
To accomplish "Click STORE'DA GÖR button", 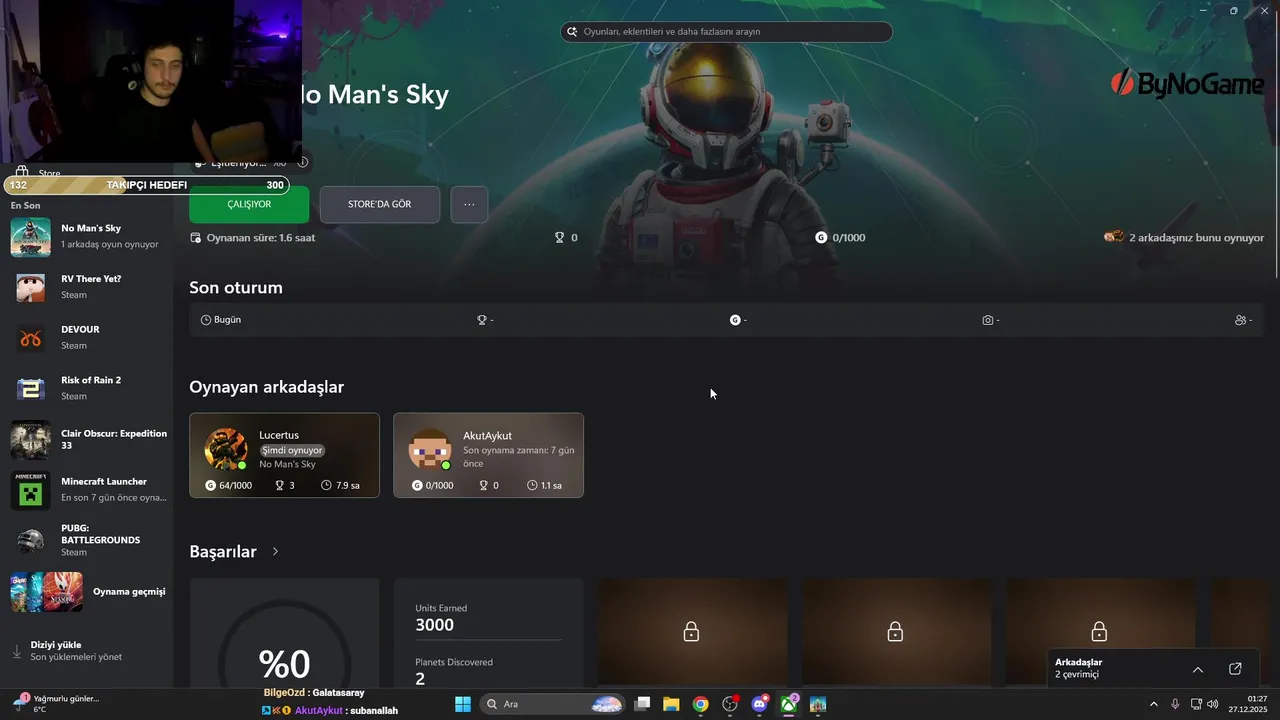I will point(380,204).
